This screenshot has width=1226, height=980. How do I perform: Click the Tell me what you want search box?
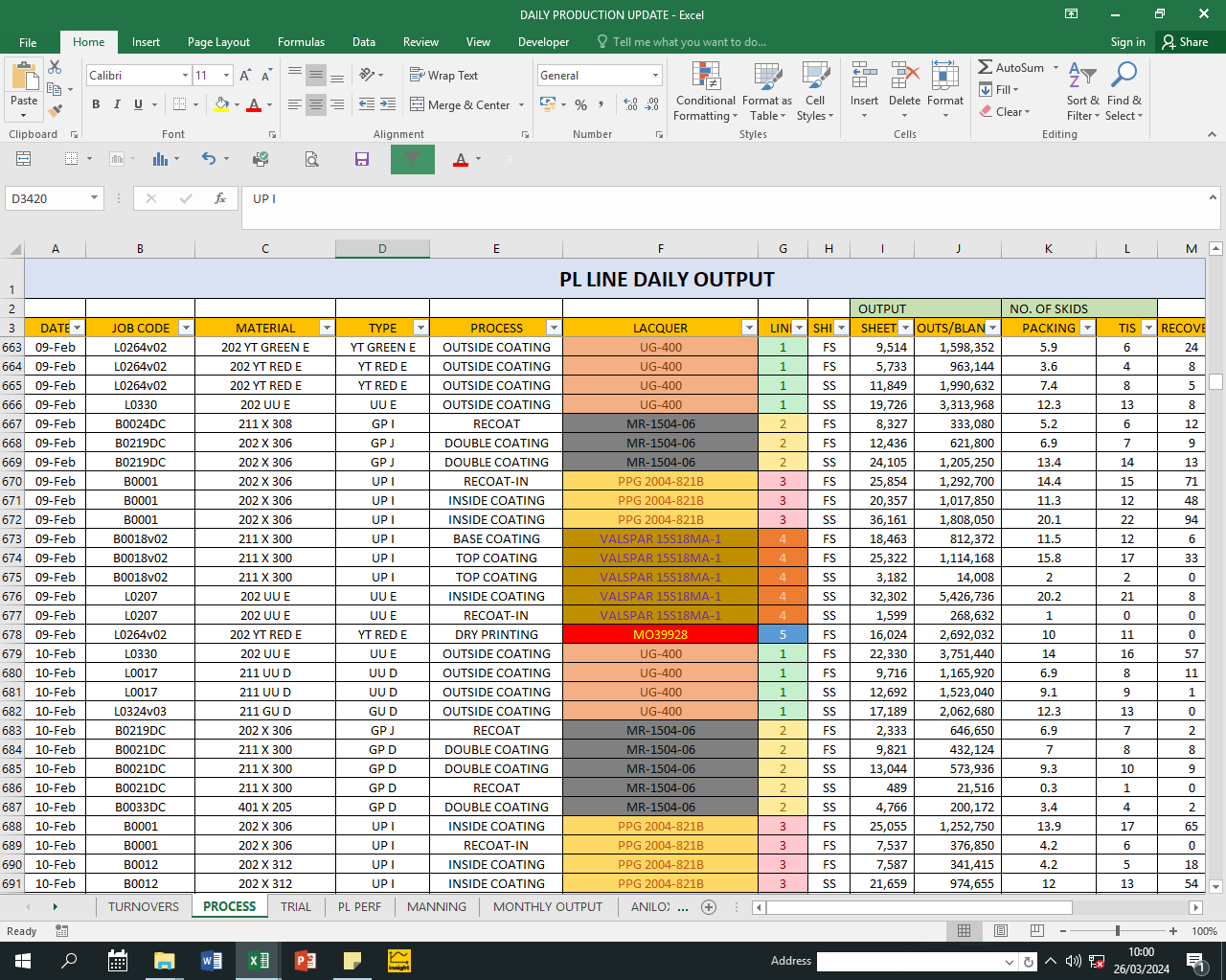pyautogui.click(x=688, y=42)
